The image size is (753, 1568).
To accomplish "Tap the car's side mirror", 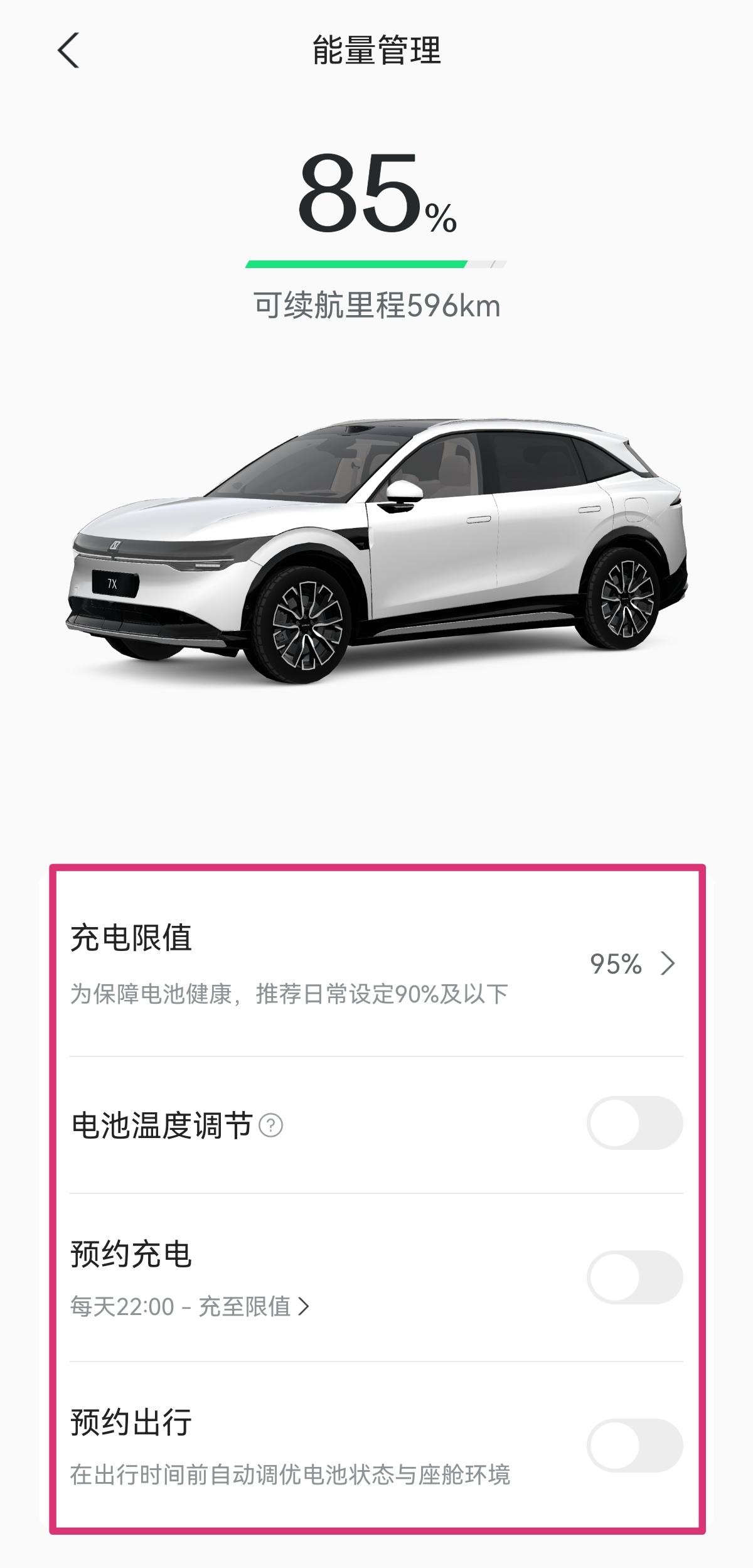I will [x=402, y=496].
